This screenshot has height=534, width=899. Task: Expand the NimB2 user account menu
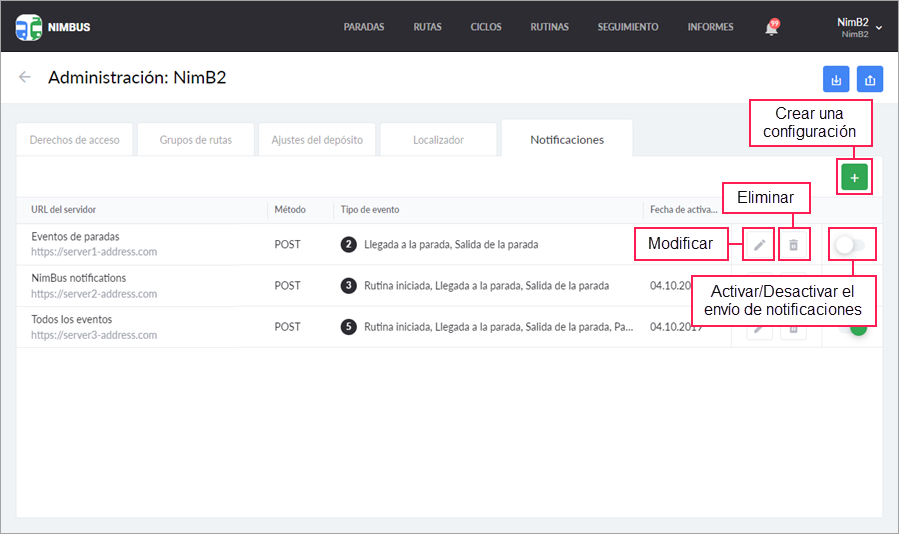(858, 27)
